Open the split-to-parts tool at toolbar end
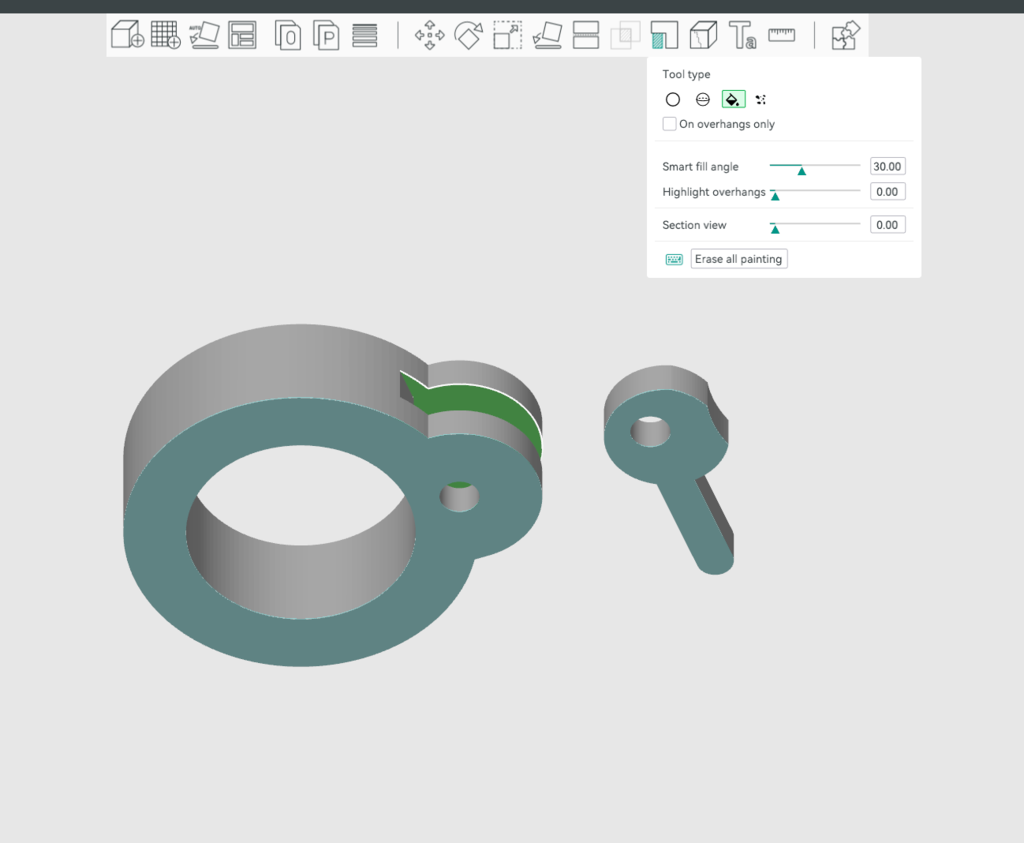This screenshot has width=1024, height=843. pos(845,35)
